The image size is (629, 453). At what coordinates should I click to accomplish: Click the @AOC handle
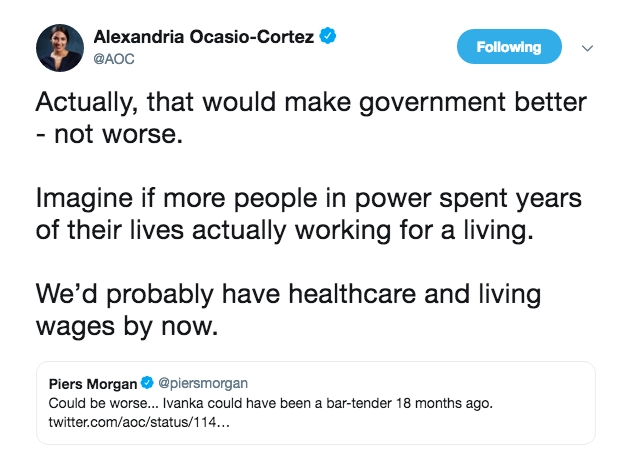click(113, 58)
